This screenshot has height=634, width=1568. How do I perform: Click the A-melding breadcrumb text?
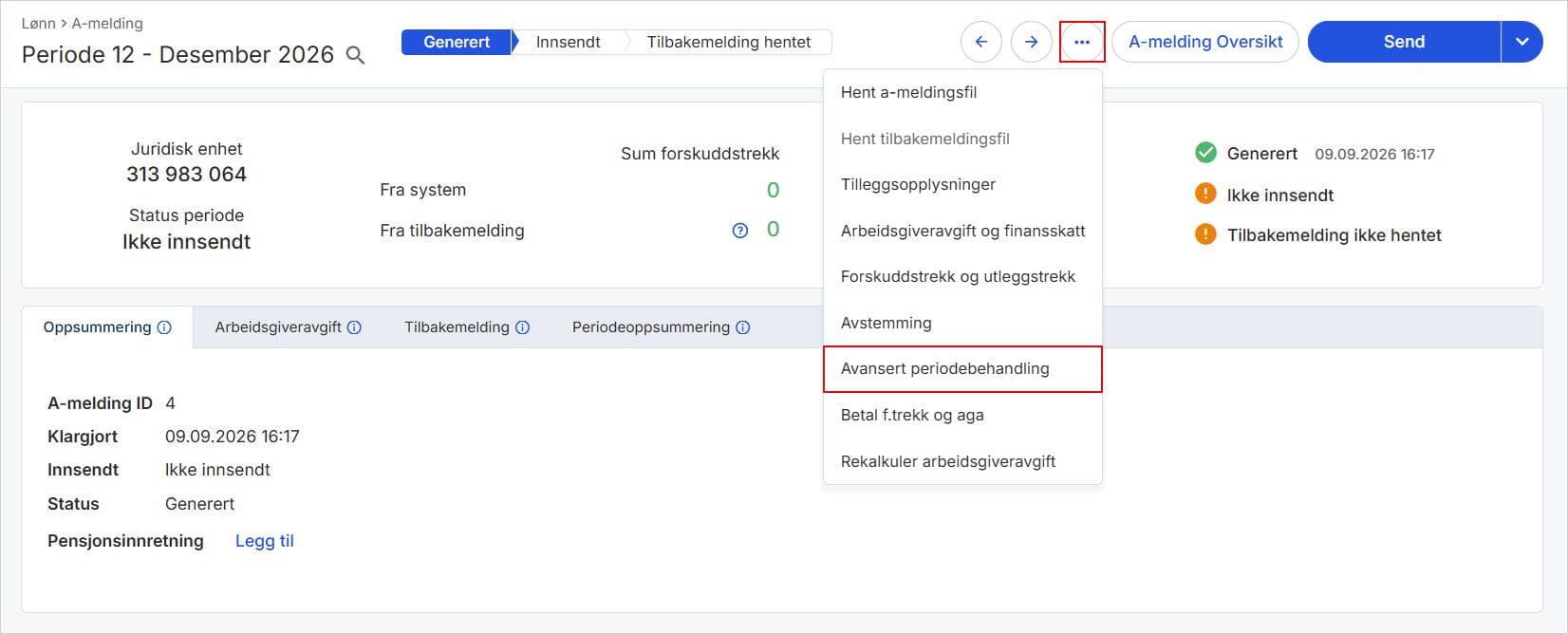point(107,23)
